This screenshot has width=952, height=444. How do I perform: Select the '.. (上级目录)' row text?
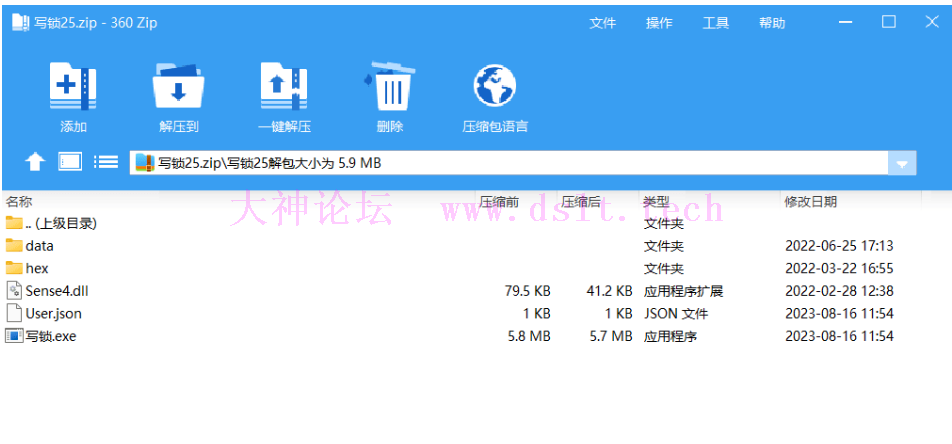pyautogui.click(x=61, y=224)
